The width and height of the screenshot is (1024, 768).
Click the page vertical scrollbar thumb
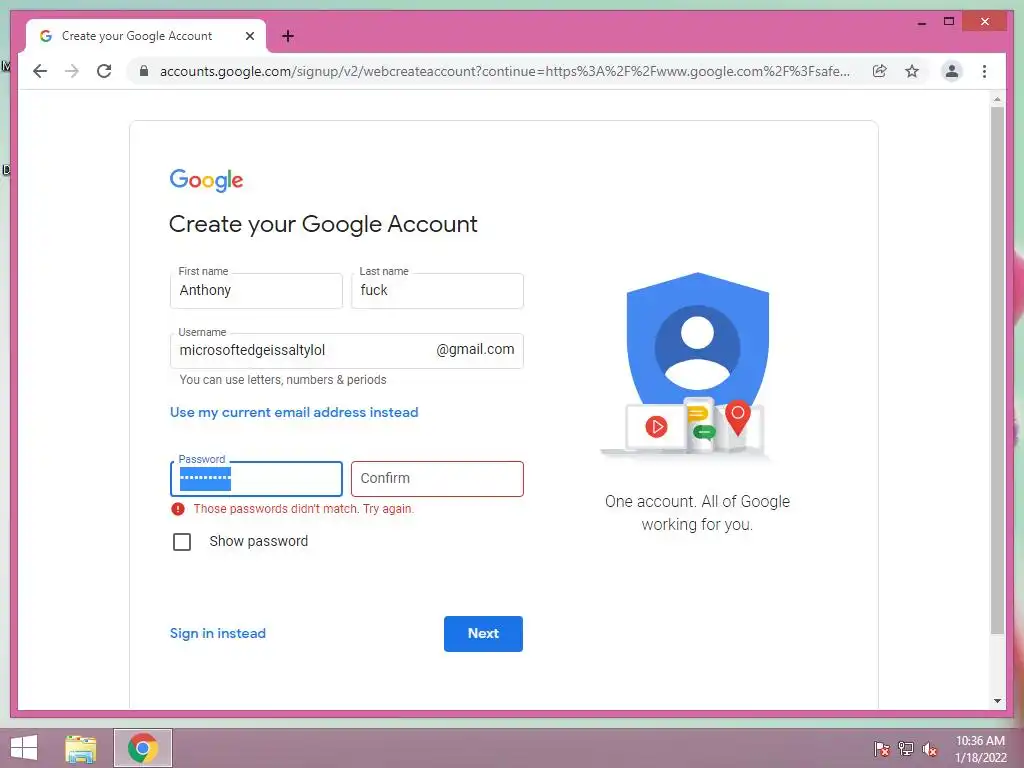(x=997, y=370)
